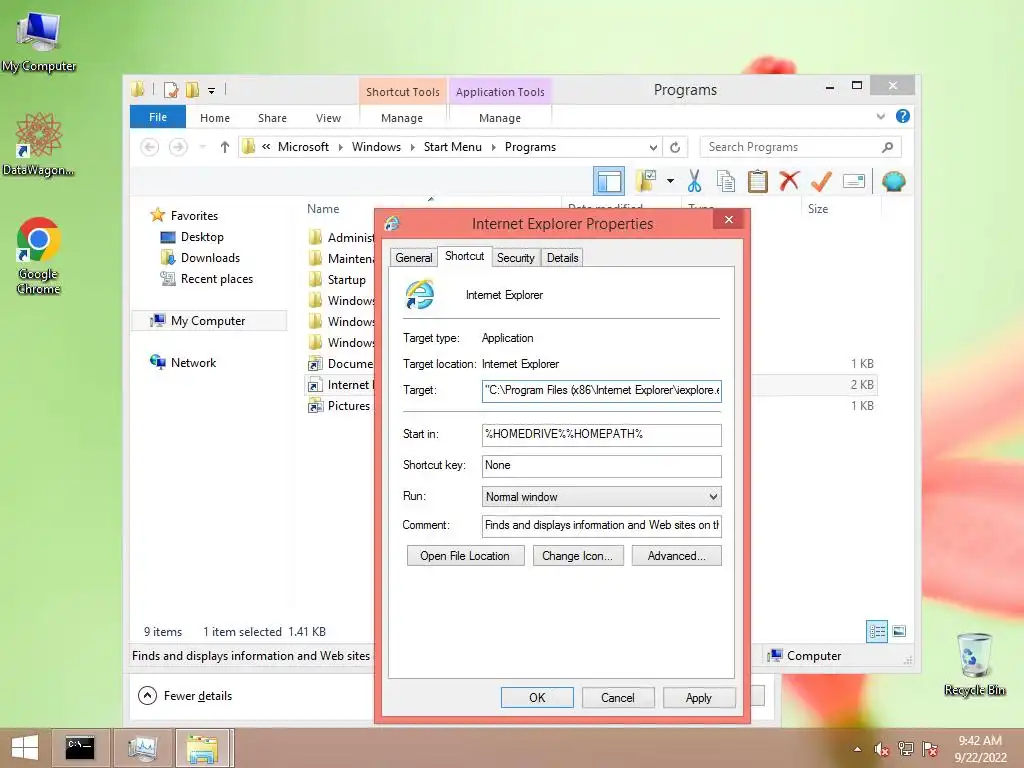Click the Comment text field

(x=601, y=526)
